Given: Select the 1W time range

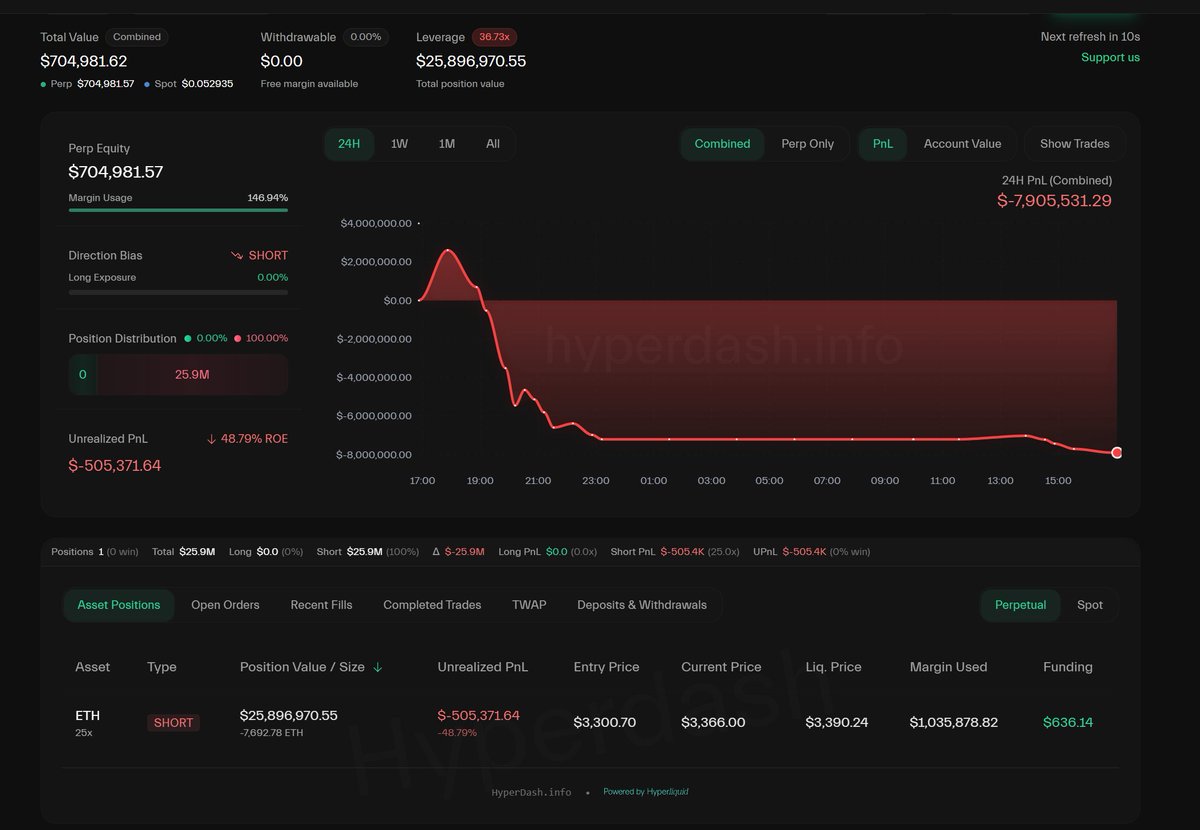Looking at the screenshot, I should [399, 144].
